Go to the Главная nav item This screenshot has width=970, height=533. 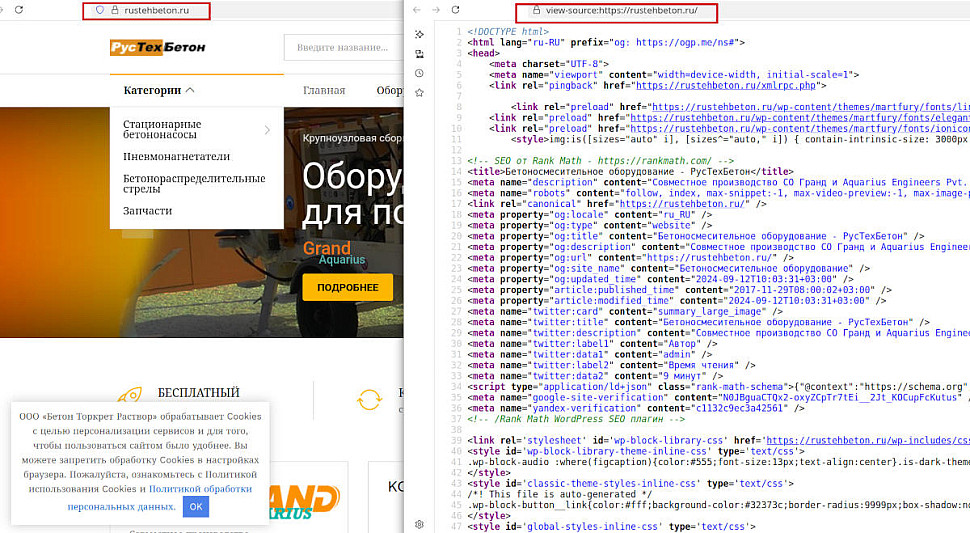324,90
